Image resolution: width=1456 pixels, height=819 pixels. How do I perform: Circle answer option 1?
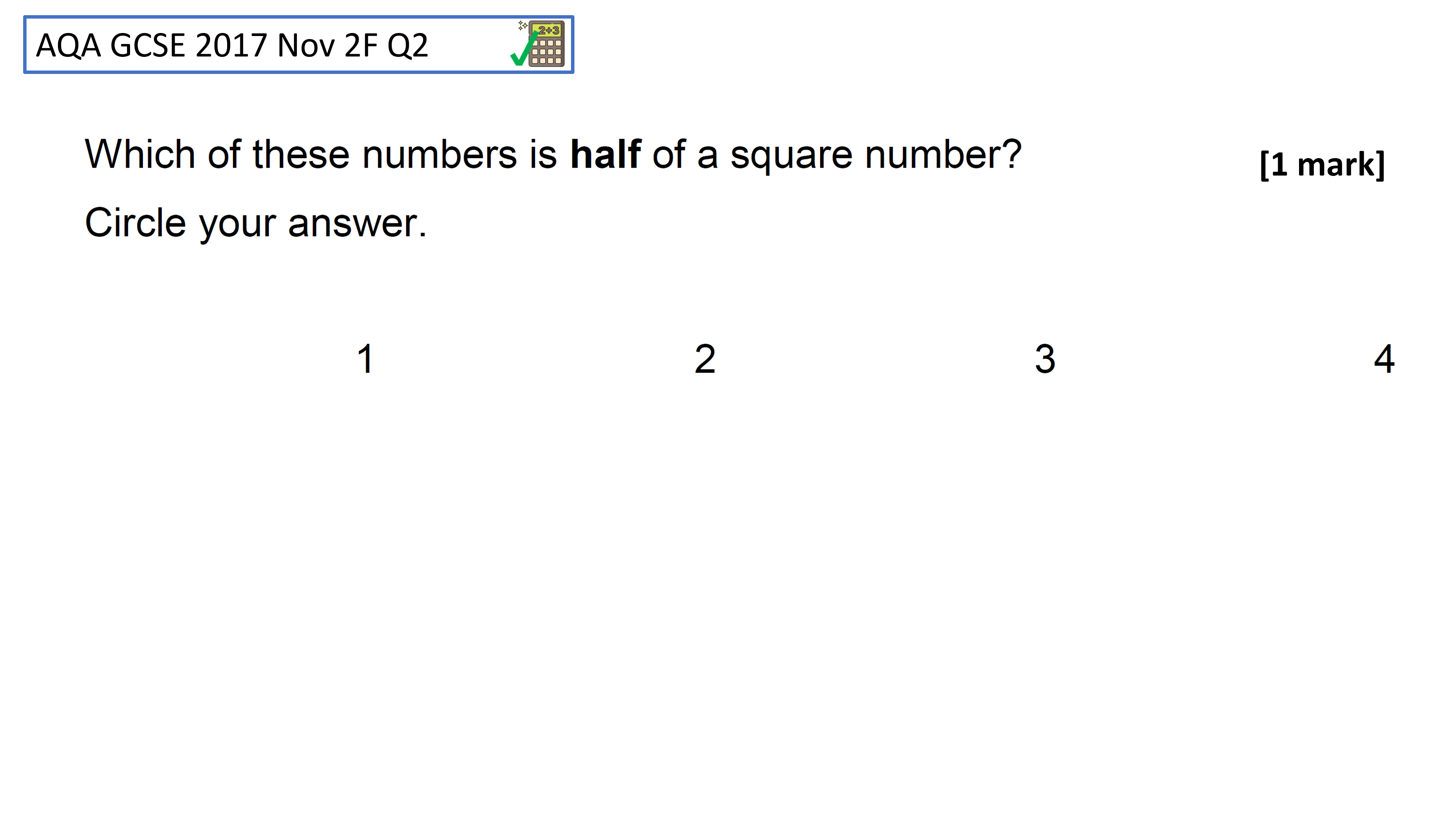pyautogui.click(x=366, y=359)
